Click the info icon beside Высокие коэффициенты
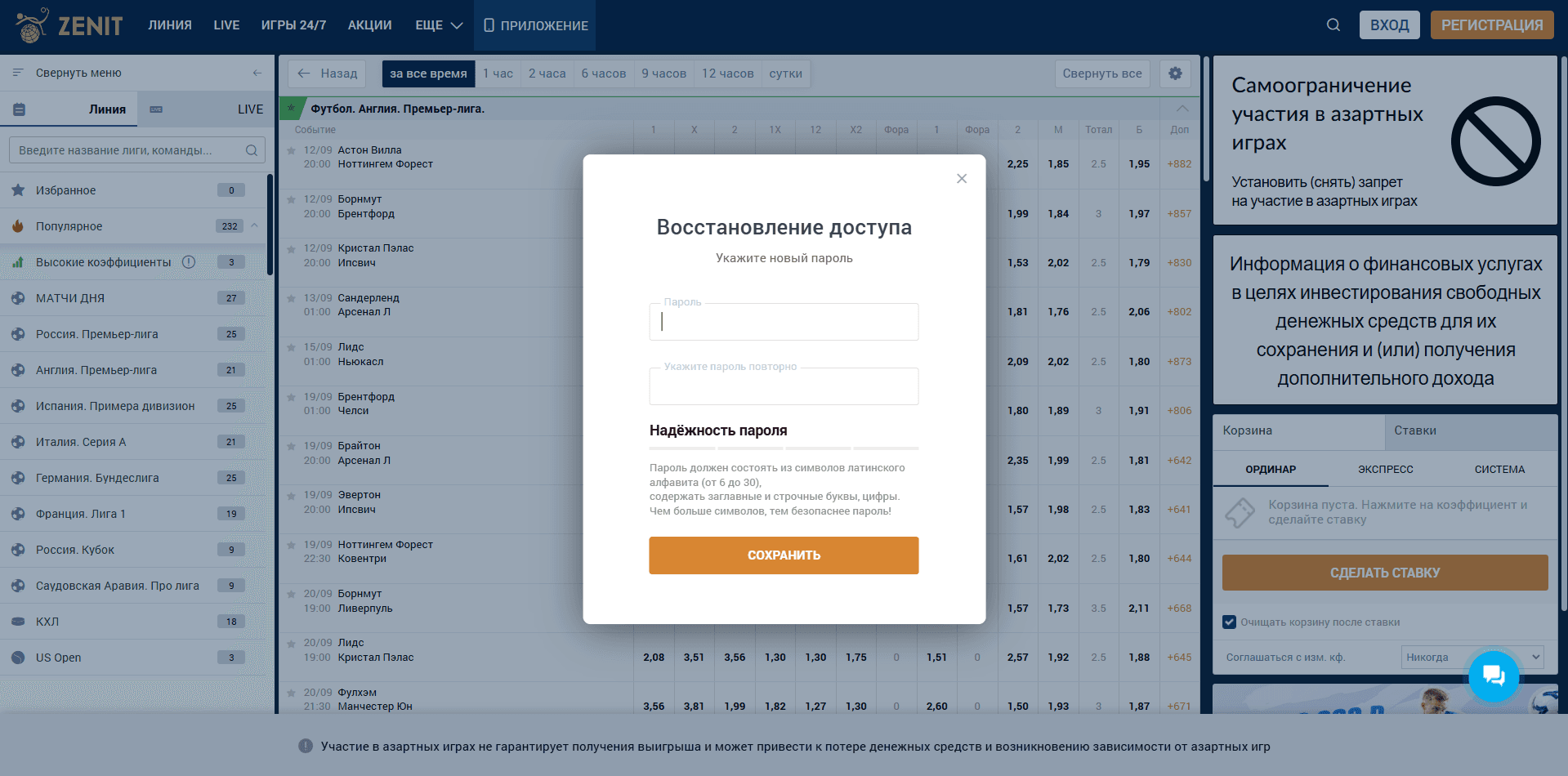The width and height of the screenshot is (1568, 776). click(x=189, y=262)
